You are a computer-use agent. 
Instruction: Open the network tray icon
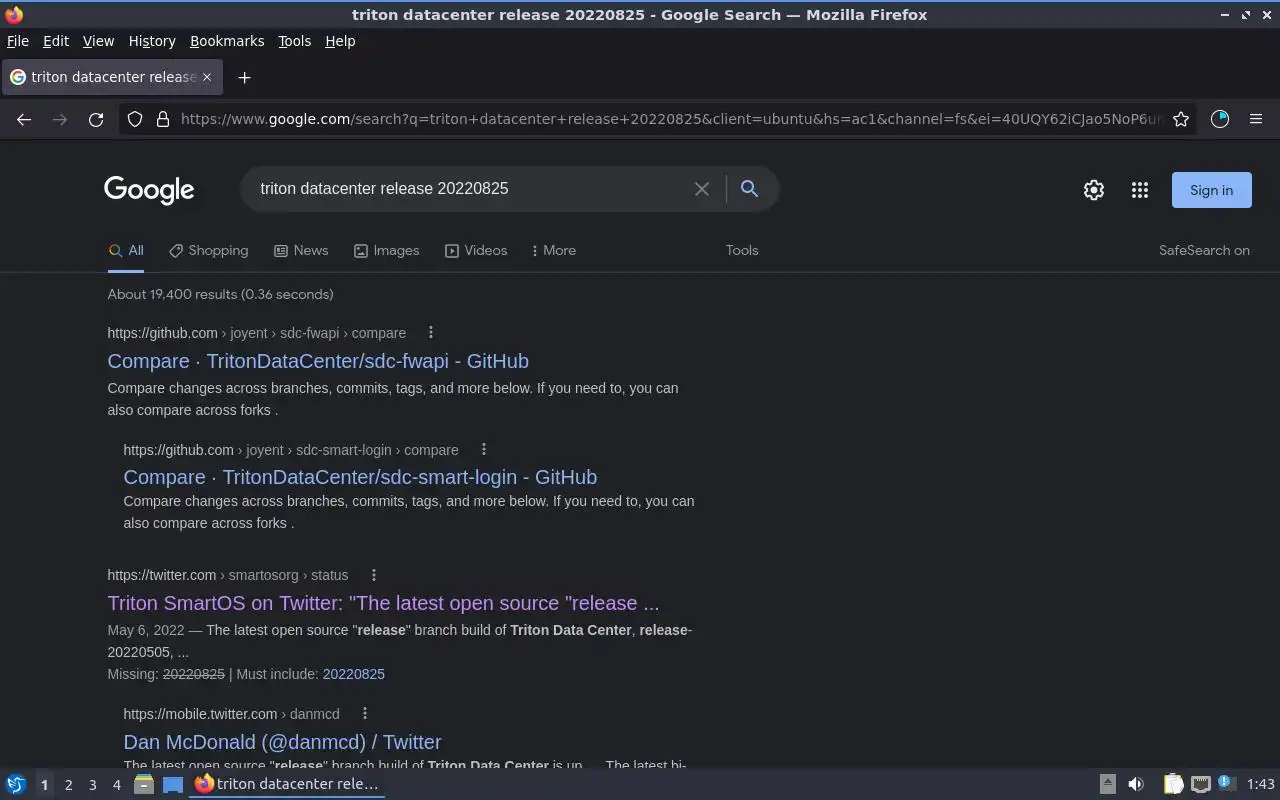tap(1201, 784)
